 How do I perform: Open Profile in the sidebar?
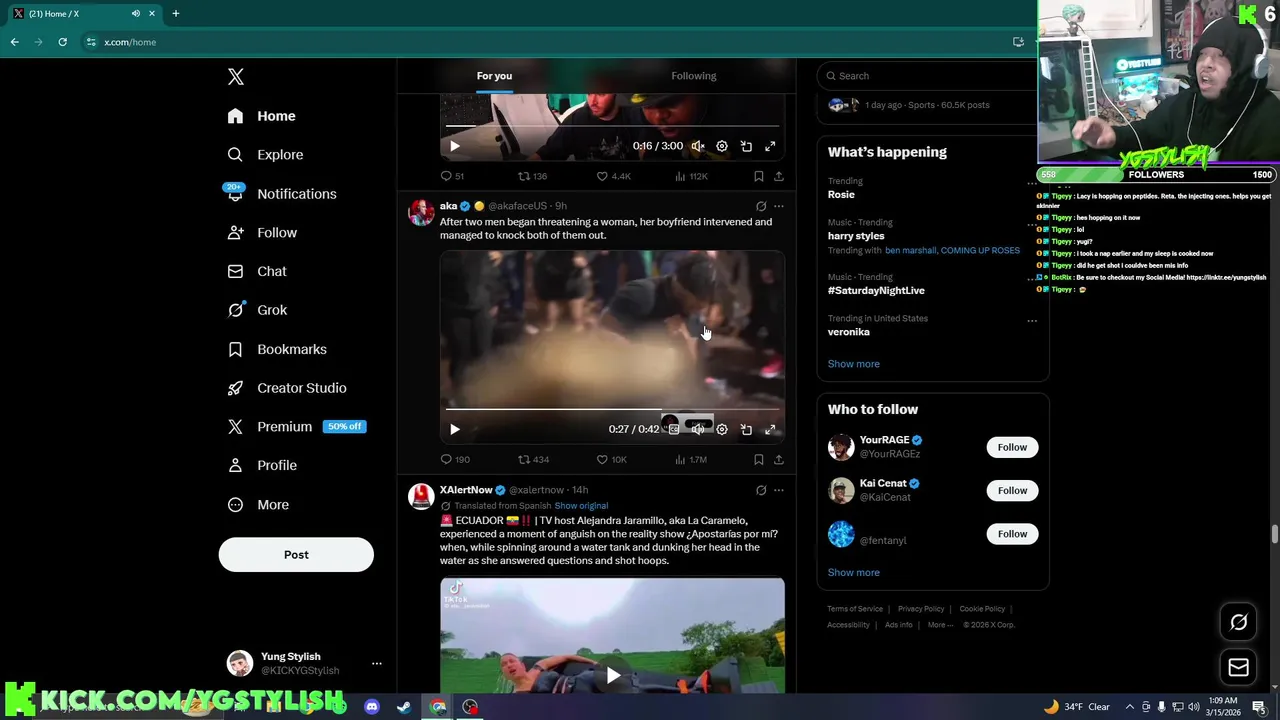[x=262, y=465]
